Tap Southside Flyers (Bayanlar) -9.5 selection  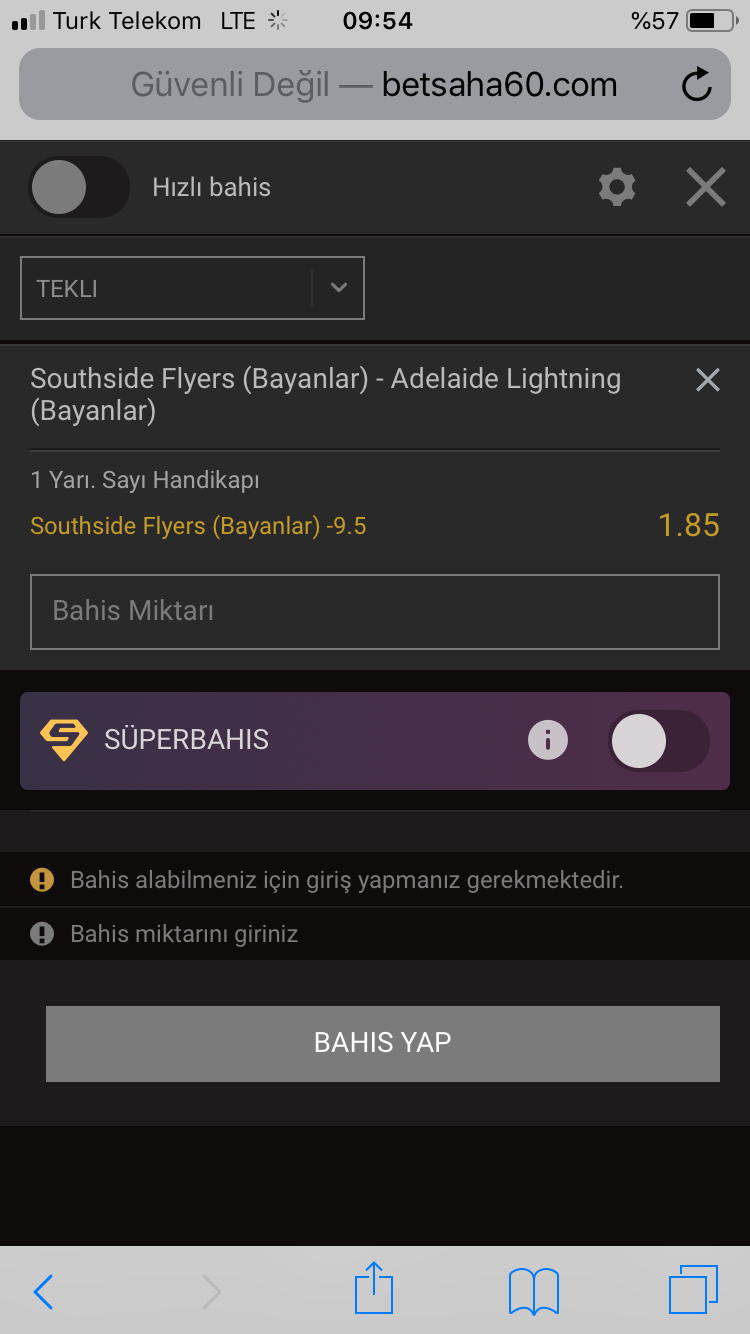198,526
